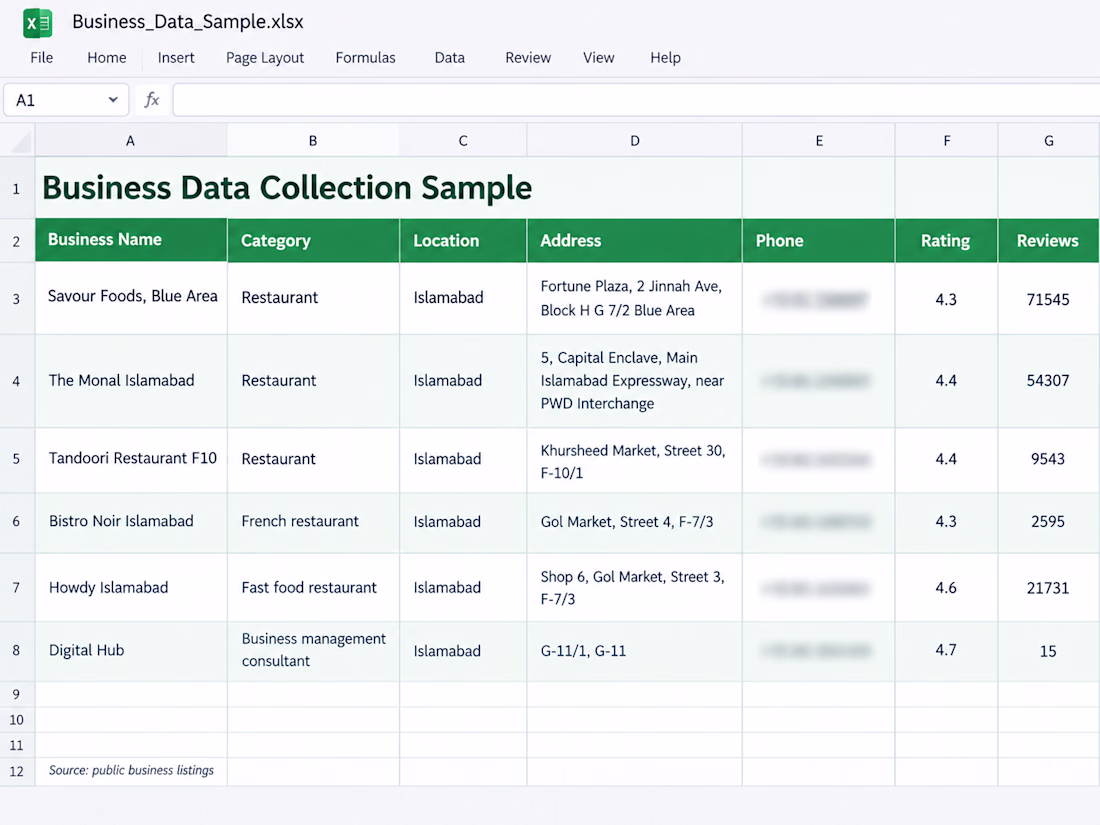Open the Insert tab

click(x=176, y=58)
